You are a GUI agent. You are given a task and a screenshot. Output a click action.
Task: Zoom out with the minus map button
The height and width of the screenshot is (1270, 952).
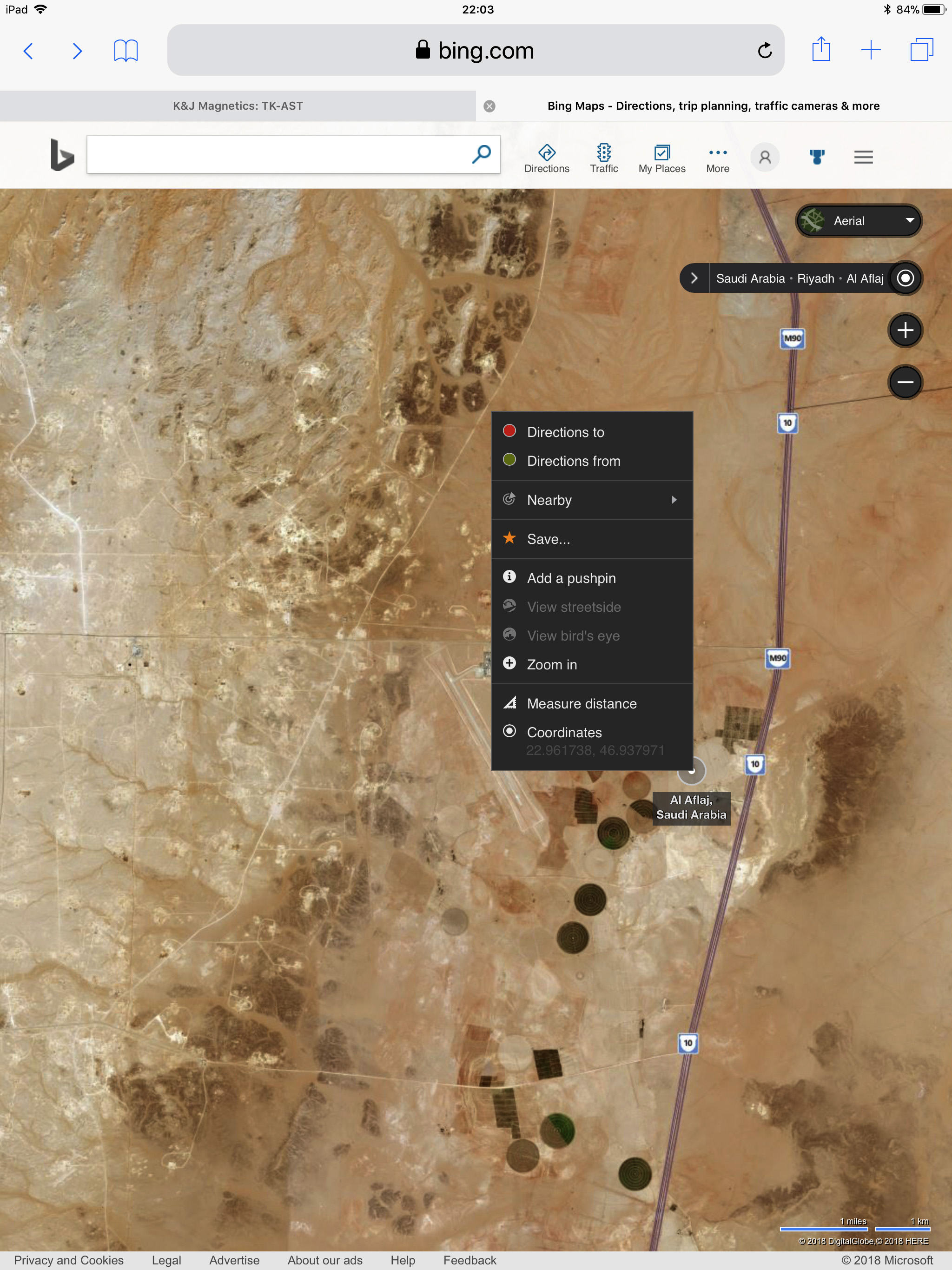[x=905, y=382]
